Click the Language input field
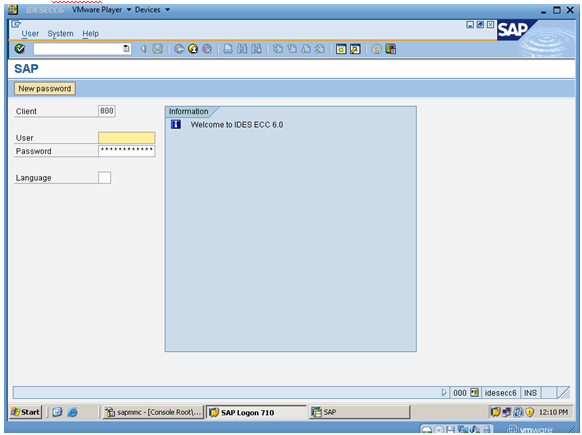The image size is (582, 435). pyautogui.click(x=105, y=177)
